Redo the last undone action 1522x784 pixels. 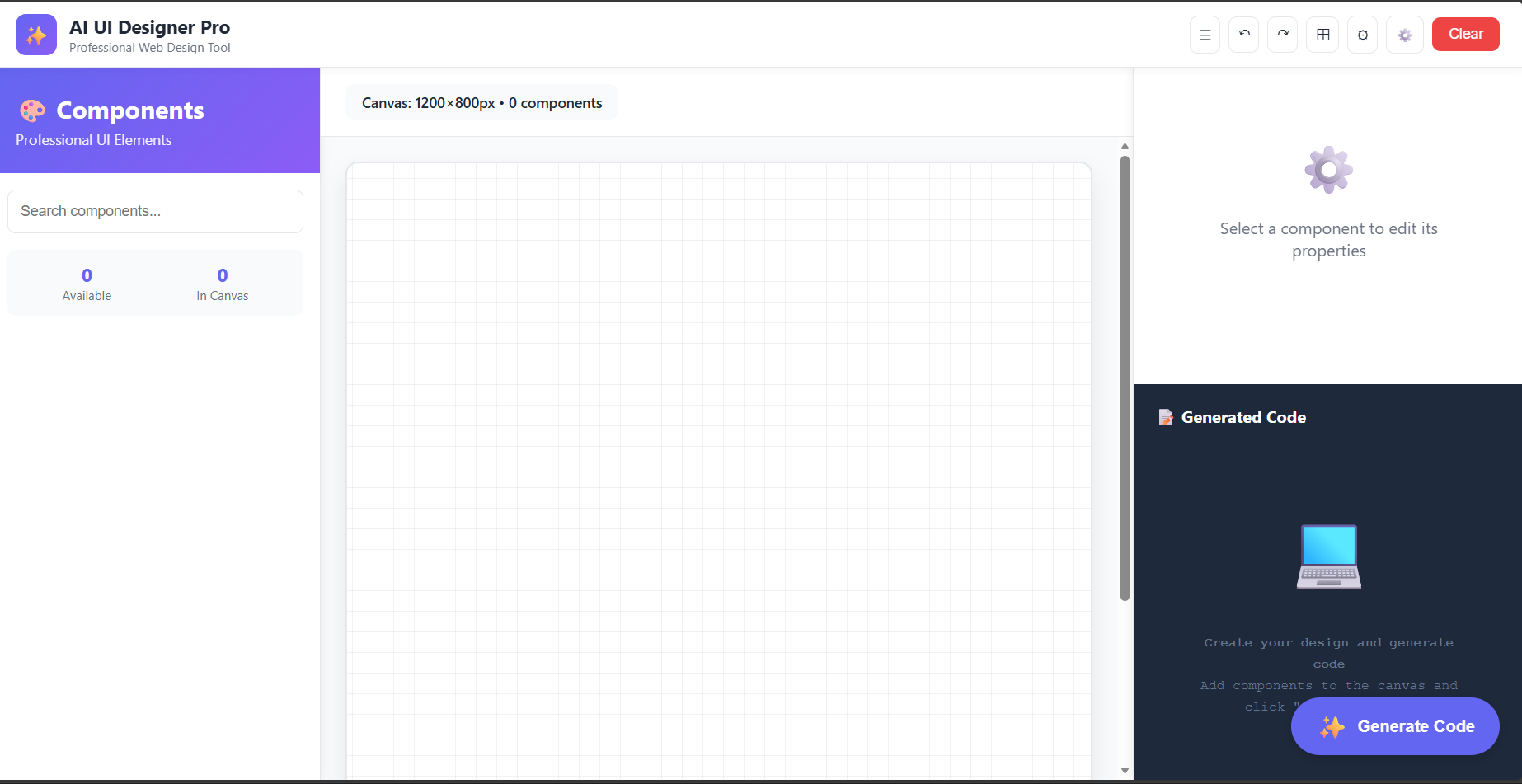1283,35
